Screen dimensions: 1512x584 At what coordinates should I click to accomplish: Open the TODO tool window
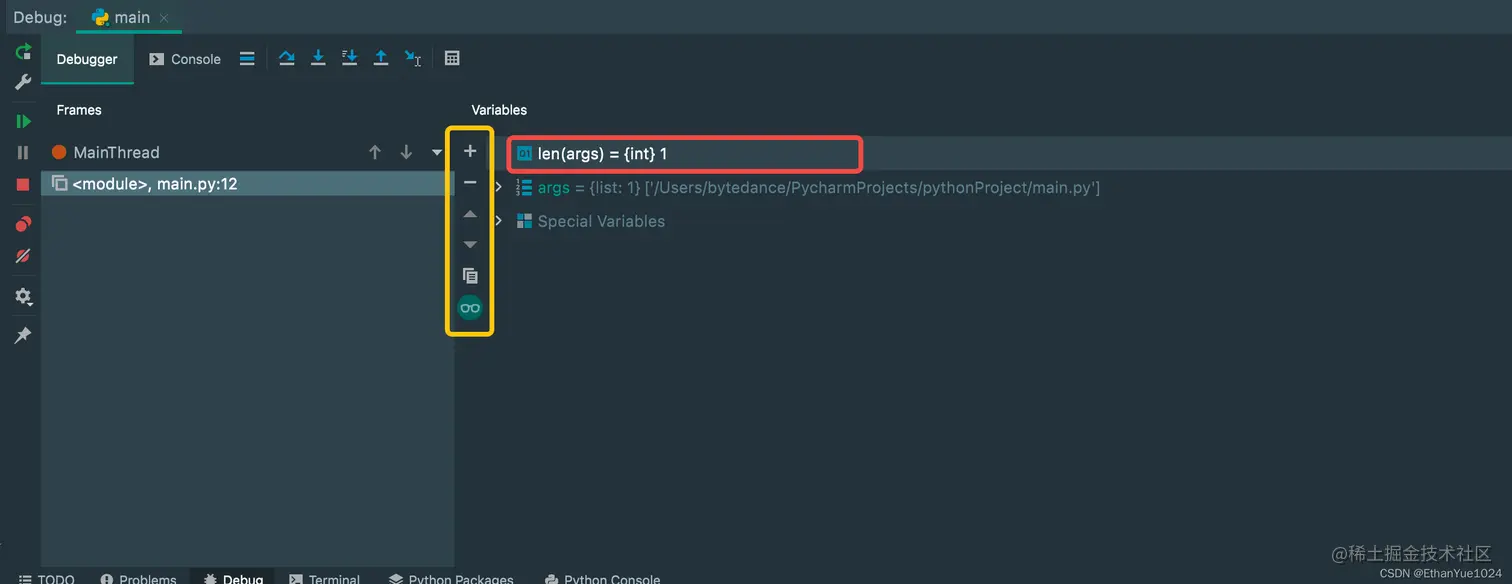[x=47, y=578]
